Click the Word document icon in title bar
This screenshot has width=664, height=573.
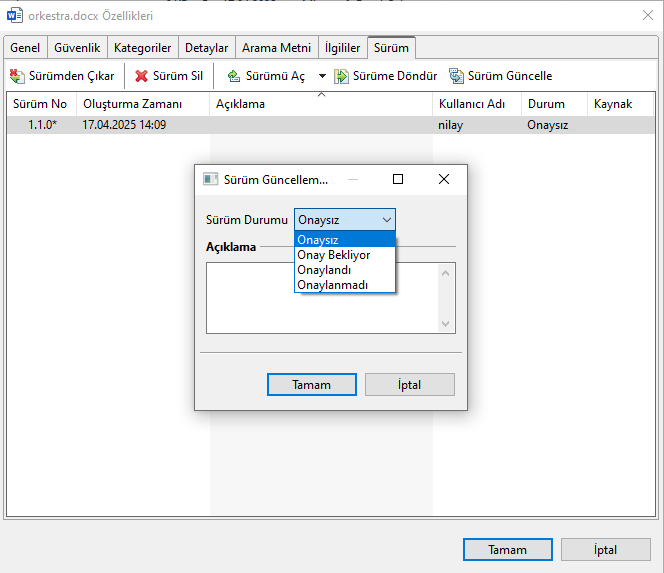pos(15,15)
